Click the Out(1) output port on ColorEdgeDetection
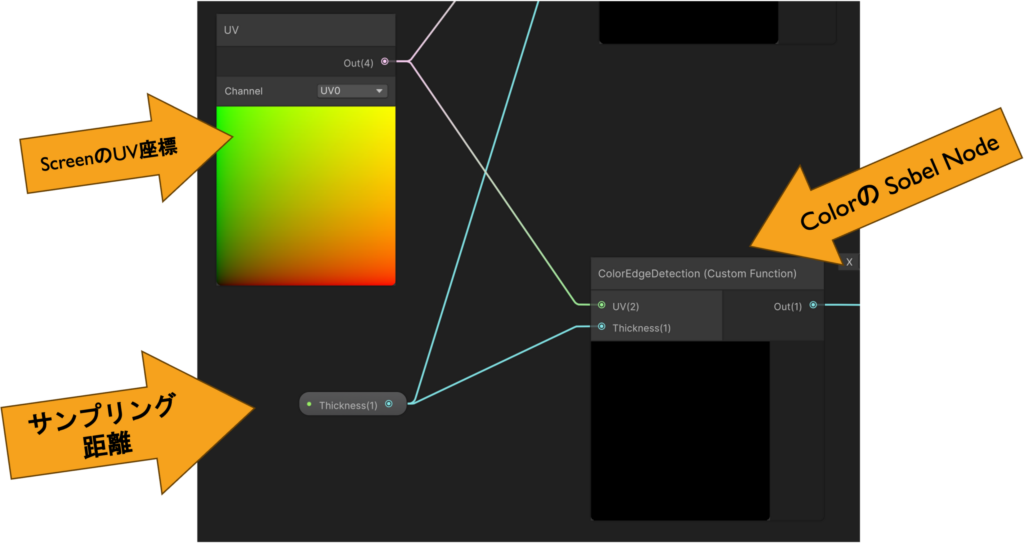The height and width of the screenshot is (543, 1024). coord(813,305)
